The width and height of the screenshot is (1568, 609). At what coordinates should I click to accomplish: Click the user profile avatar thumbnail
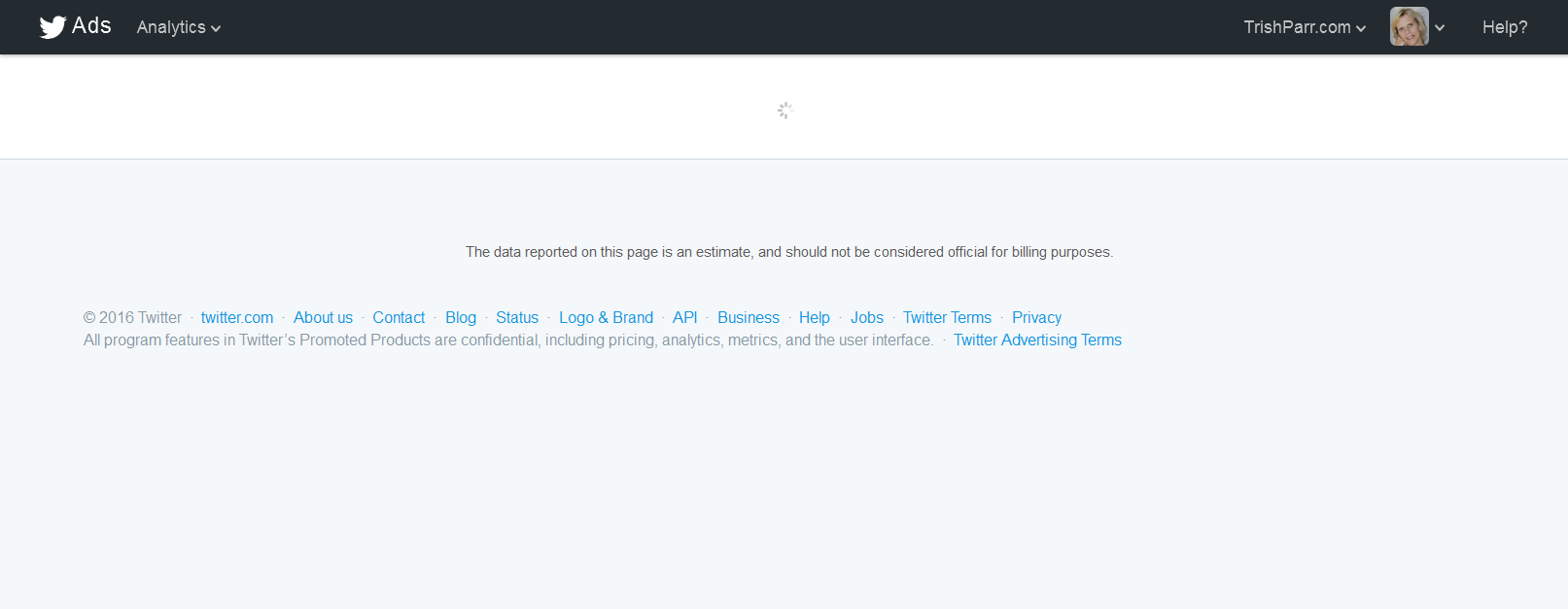click(x=1409, y=26)
